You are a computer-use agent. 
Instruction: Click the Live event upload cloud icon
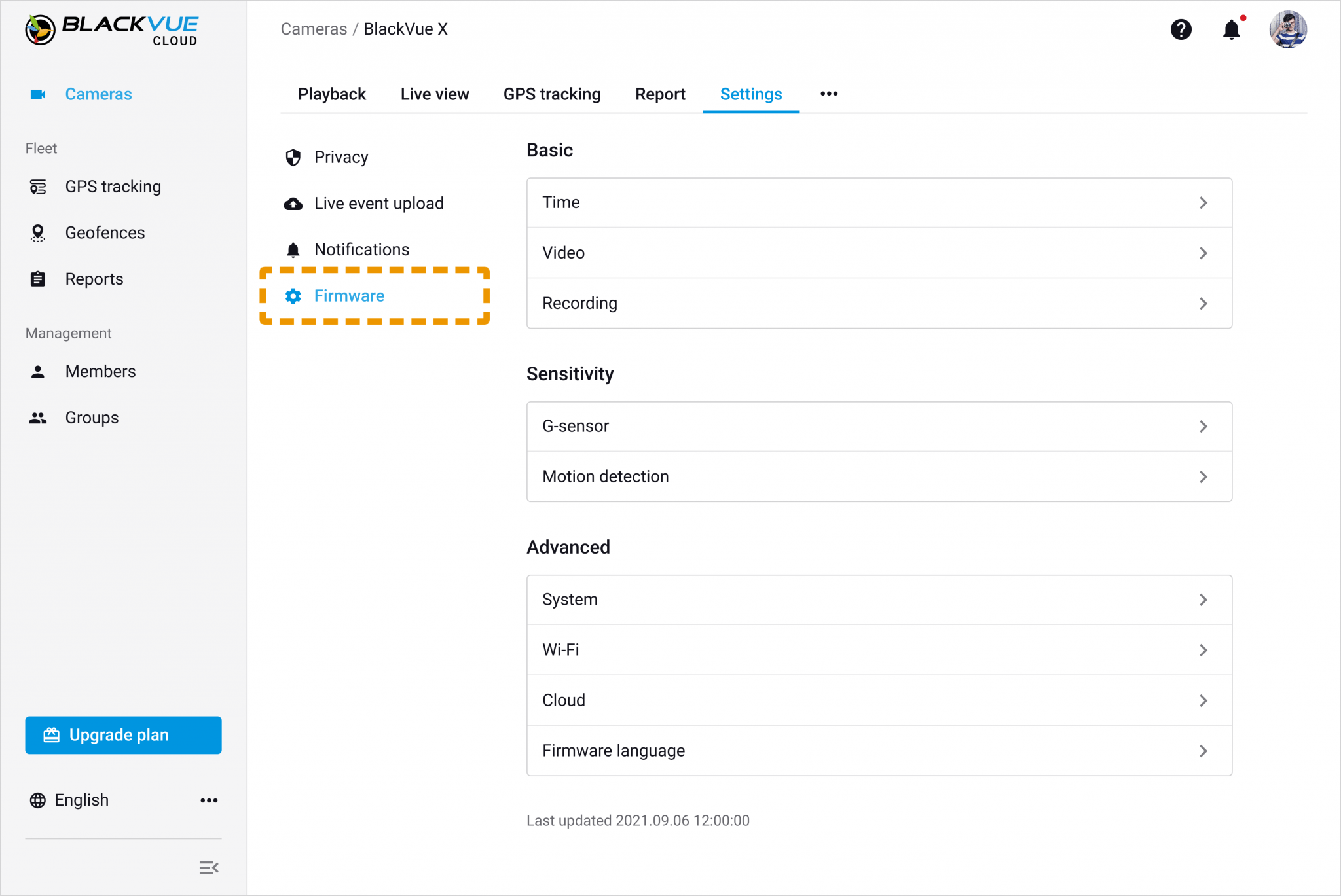click(293, 204)
